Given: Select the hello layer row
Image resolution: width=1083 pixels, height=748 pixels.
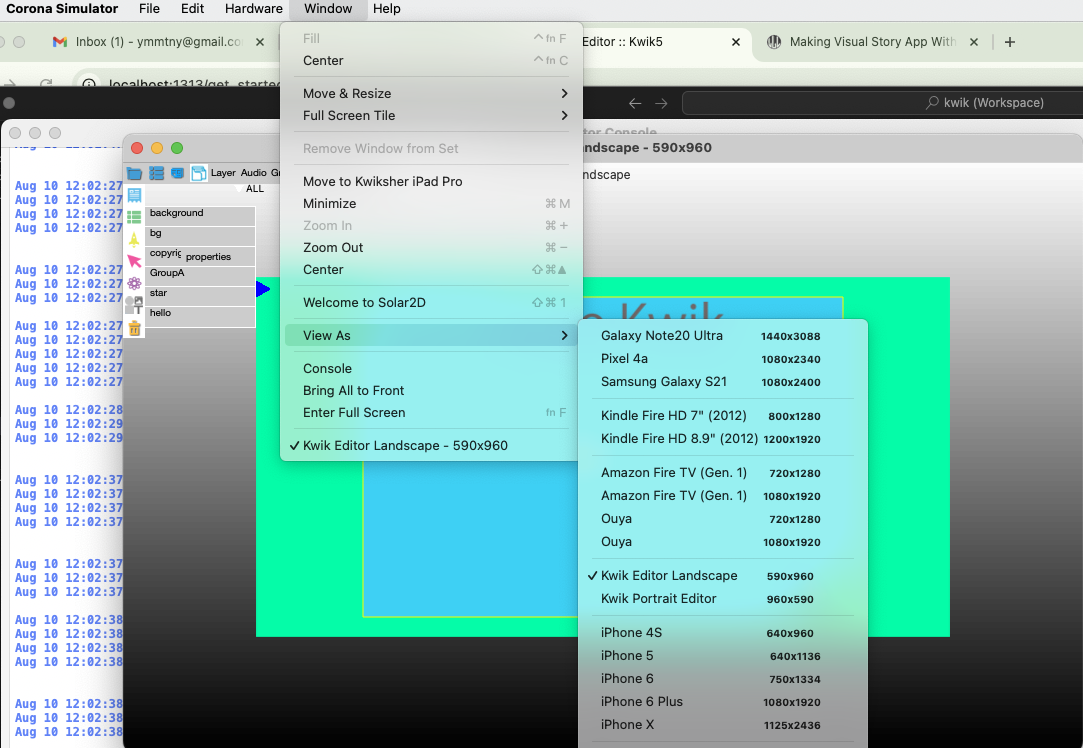Looking at the screenshot, I should click(200, 316).
